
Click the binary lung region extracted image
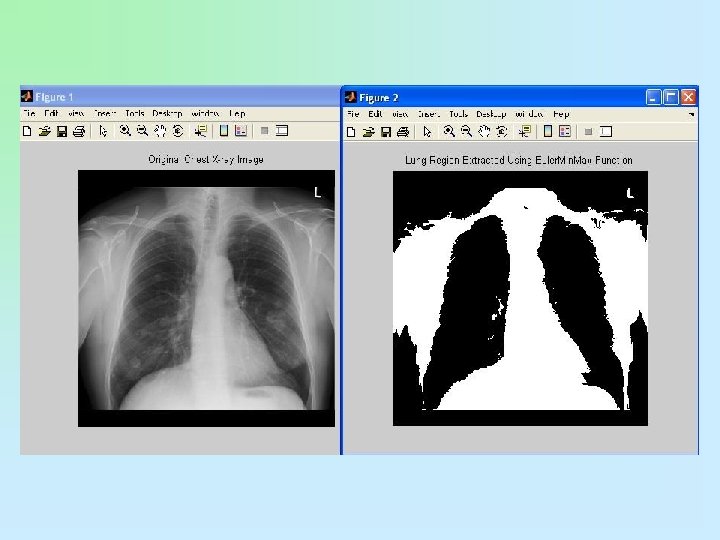click(520, 298)
